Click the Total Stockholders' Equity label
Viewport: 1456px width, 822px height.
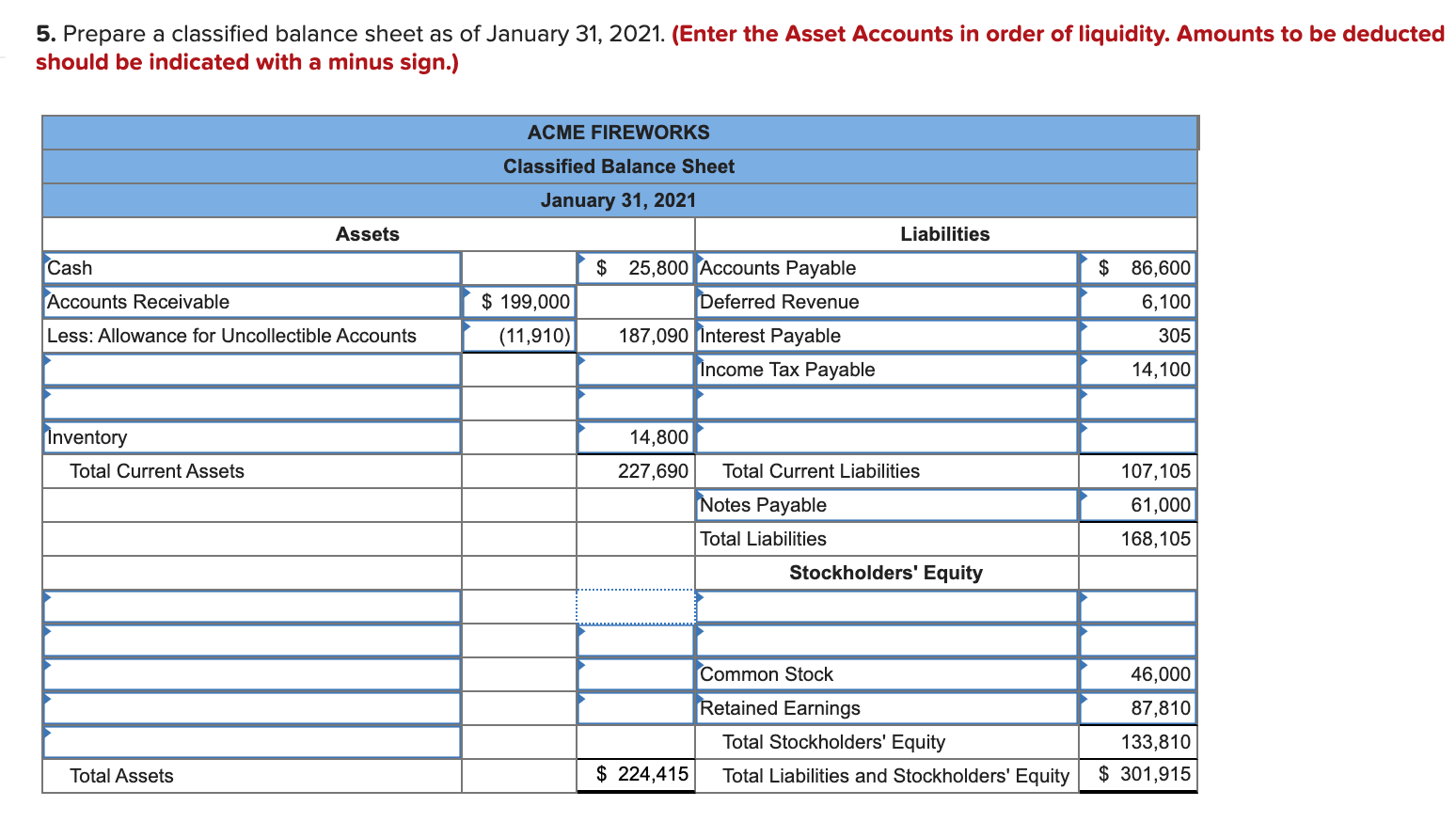pos(832,742)
